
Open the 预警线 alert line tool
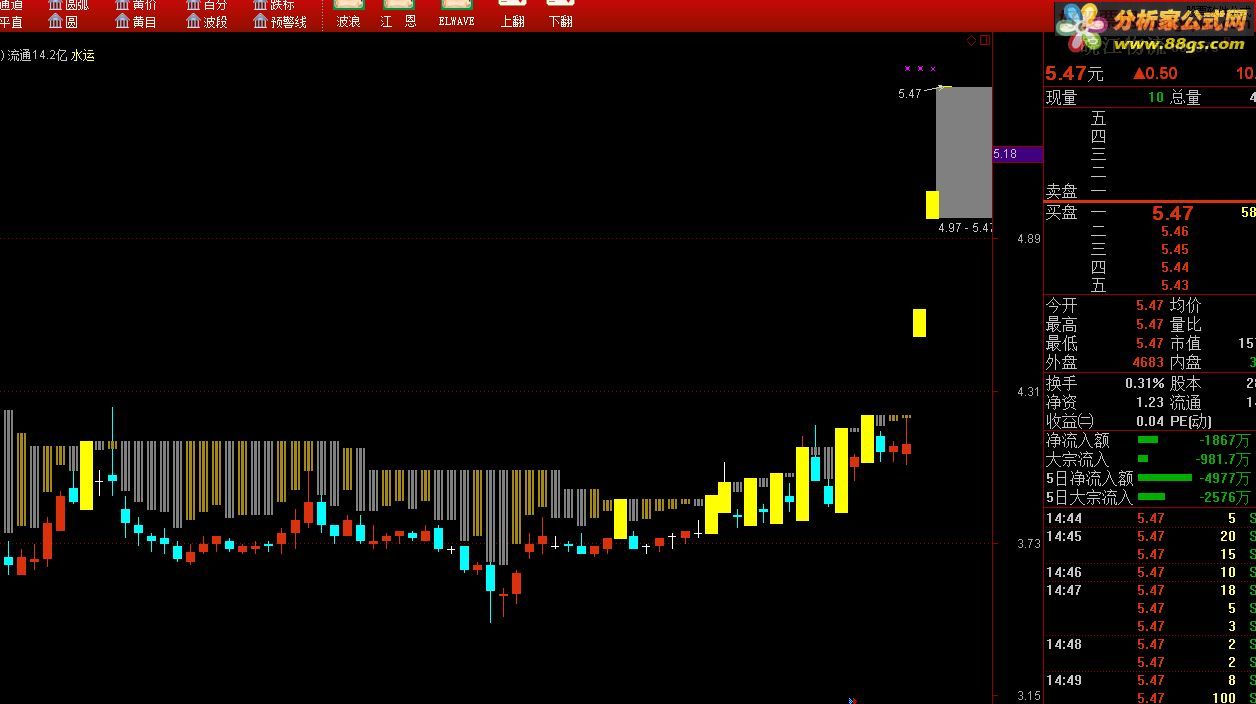click(x=280, y=21)
